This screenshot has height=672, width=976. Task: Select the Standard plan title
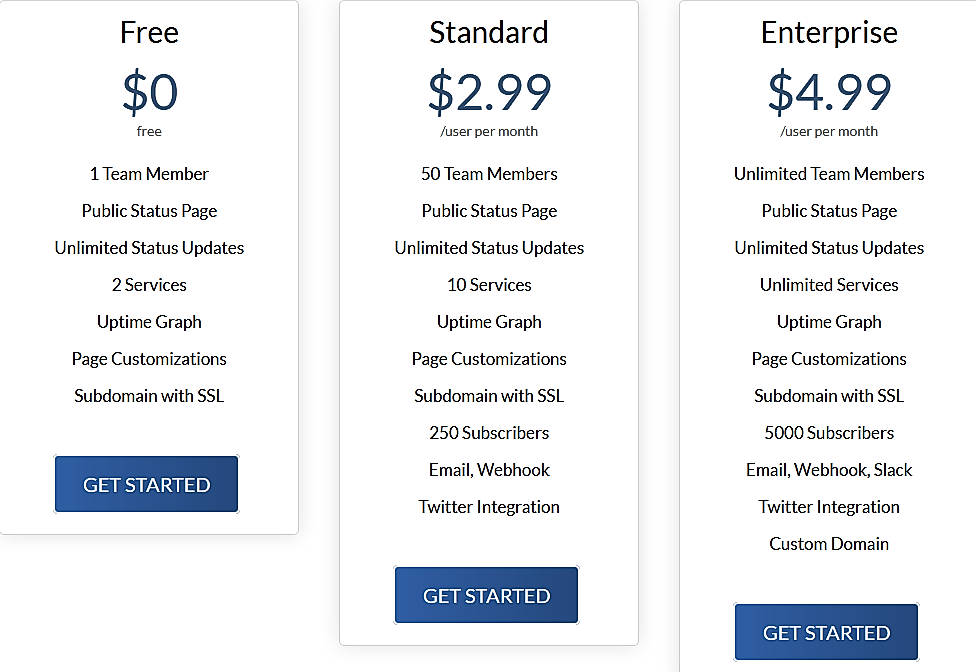tap(488, 32)
